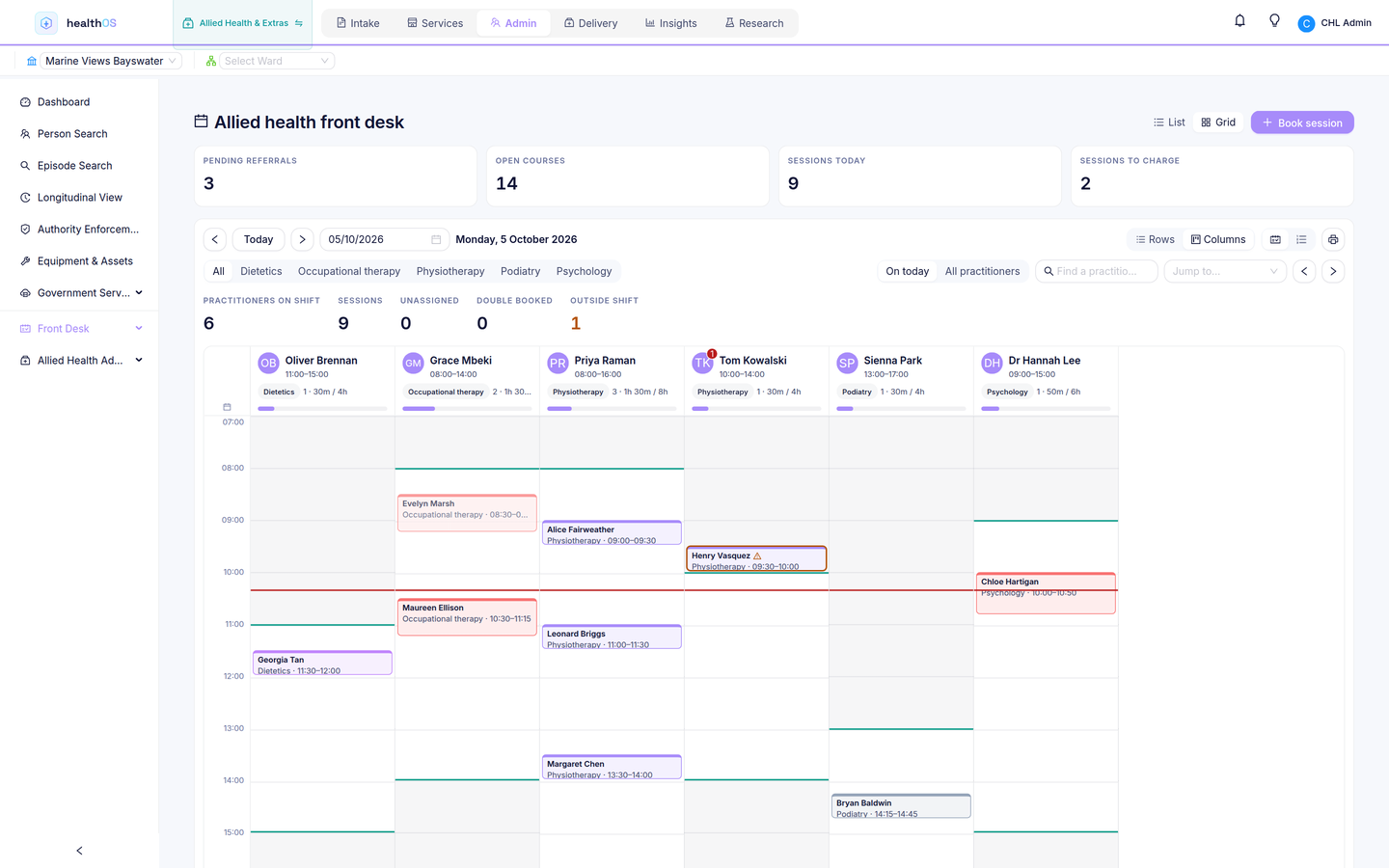Collapse the sidebar with bottom arrow
The image size is (1389, 868).
[79, 851]
